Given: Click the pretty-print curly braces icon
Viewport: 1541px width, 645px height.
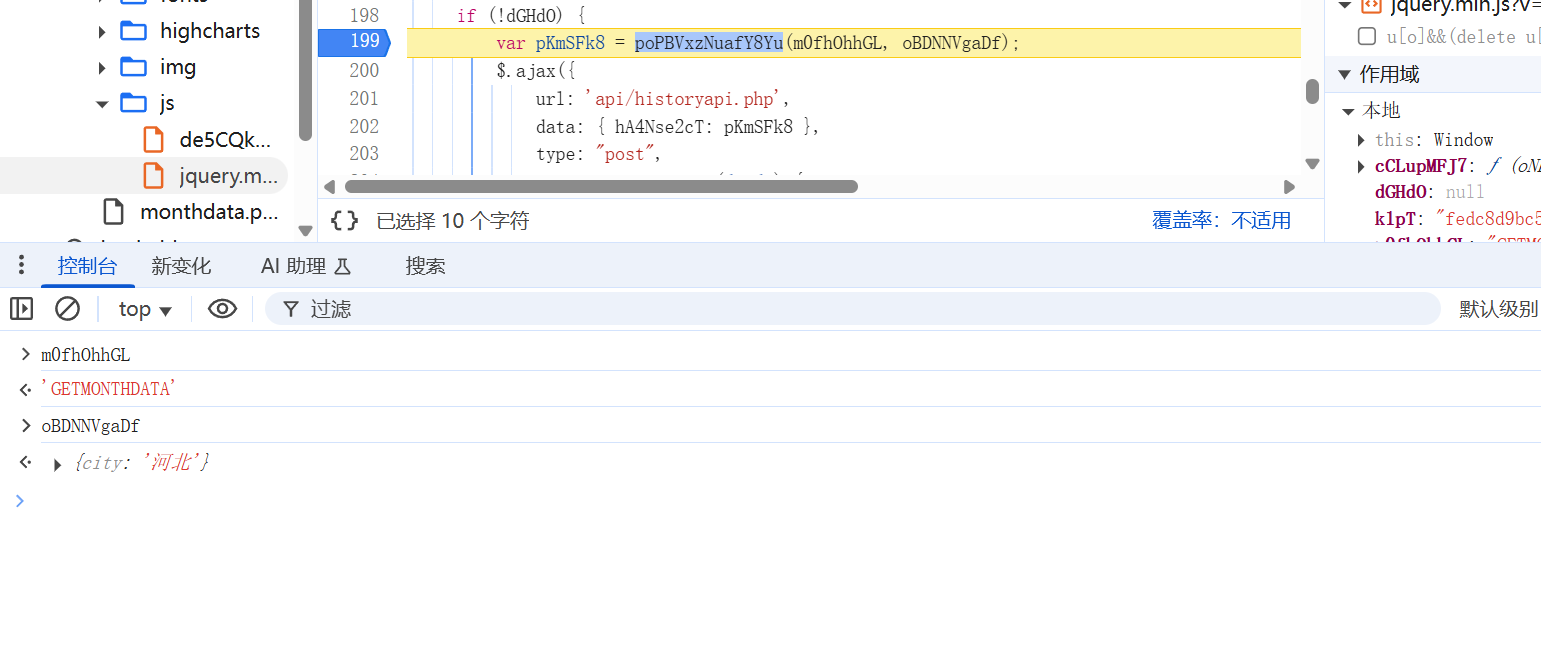Looking at the screenshot, I should [x=345, y=221].
